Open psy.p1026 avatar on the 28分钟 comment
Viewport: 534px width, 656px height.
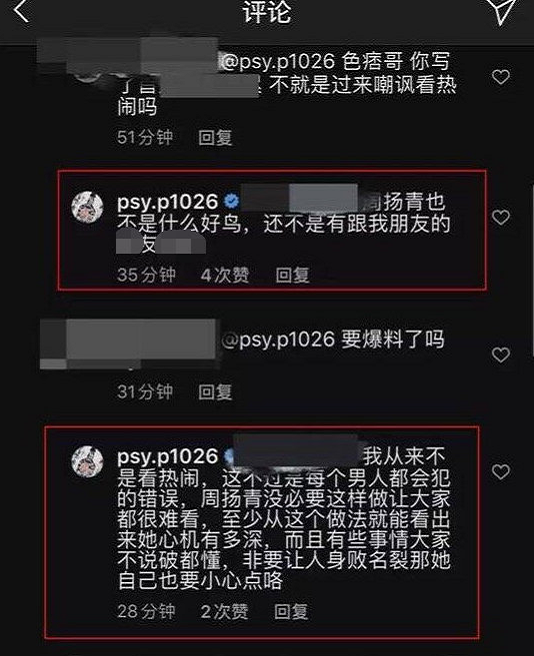(87, 461)
